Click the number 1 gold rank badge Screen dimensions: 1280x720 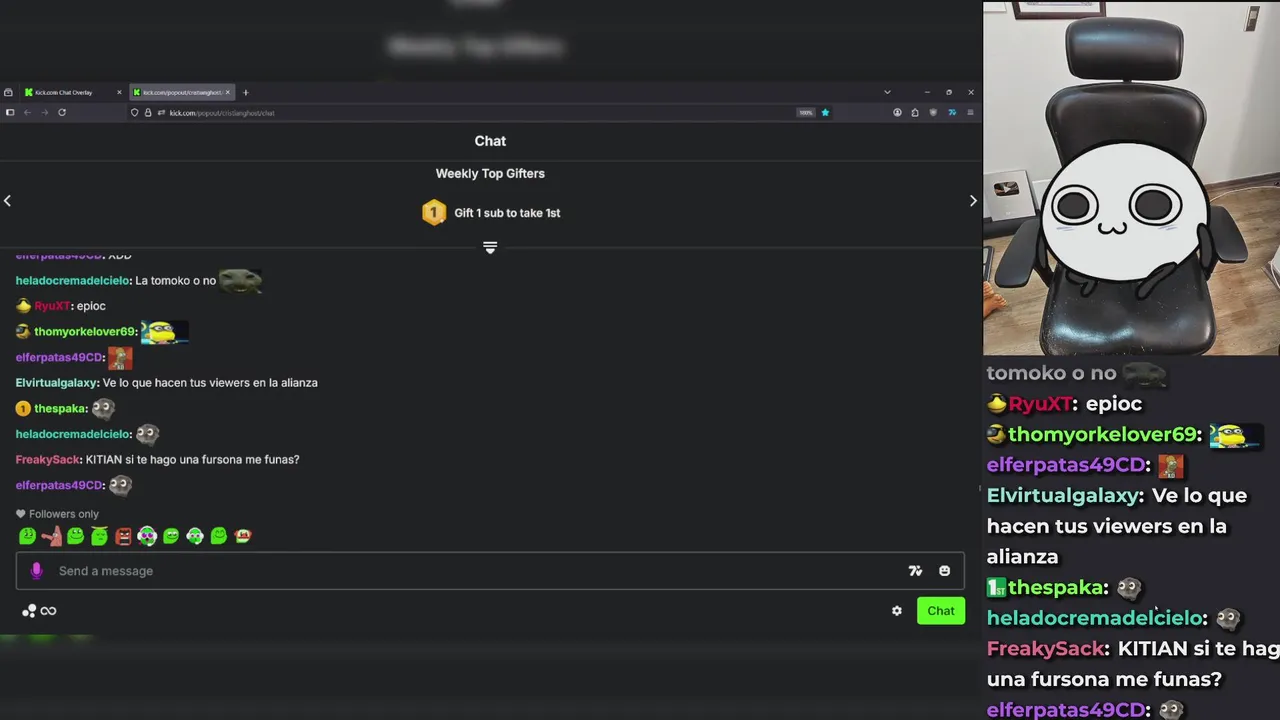tap(433, 212)
